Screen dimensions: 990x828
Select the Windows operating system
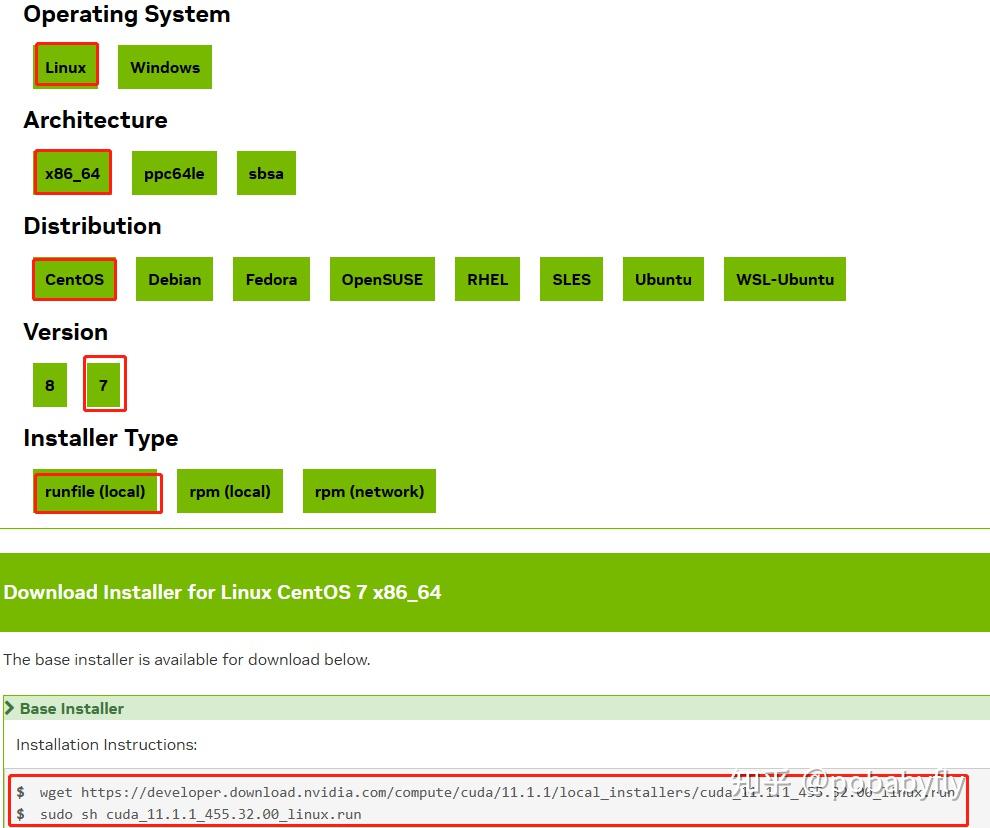click(164, 67)
